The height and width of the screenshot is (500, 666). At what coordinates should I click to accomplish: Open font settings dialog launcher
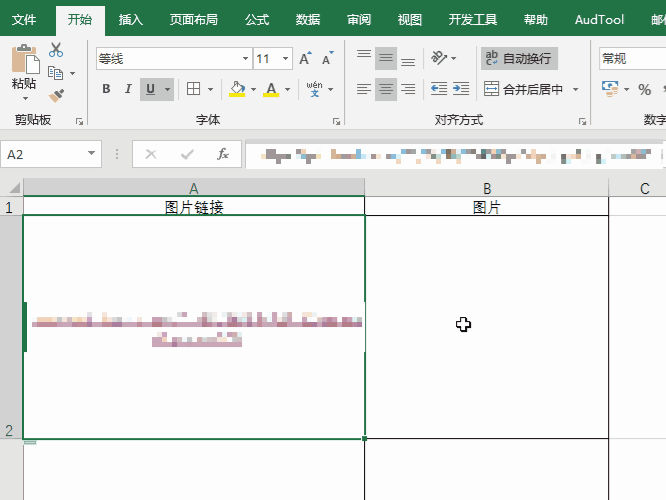pos(336,121)
